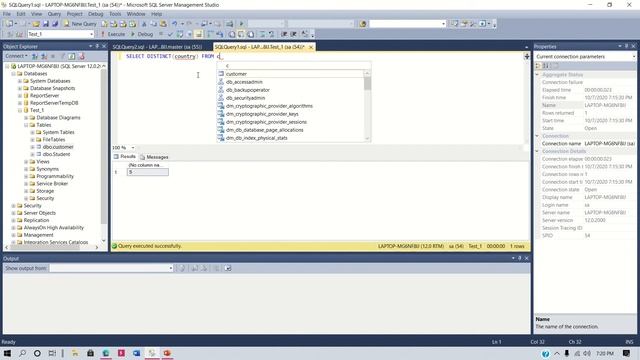Select db_backupoperator suggestion
Image resolution: width=640 pixels, height=360 pixels.
pos(290,90)
